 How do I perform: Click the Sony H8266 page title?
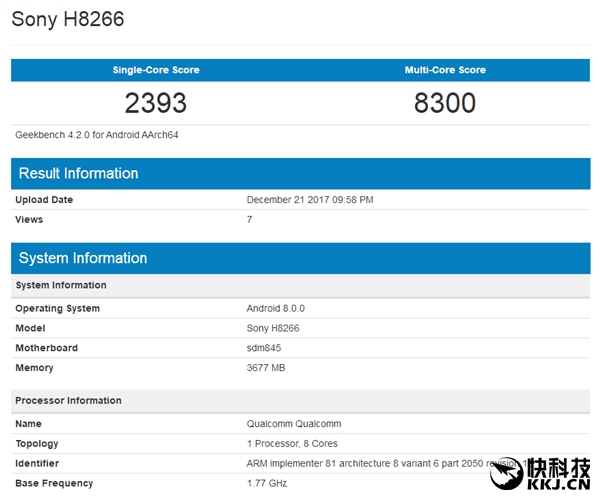tap(68, 19)
